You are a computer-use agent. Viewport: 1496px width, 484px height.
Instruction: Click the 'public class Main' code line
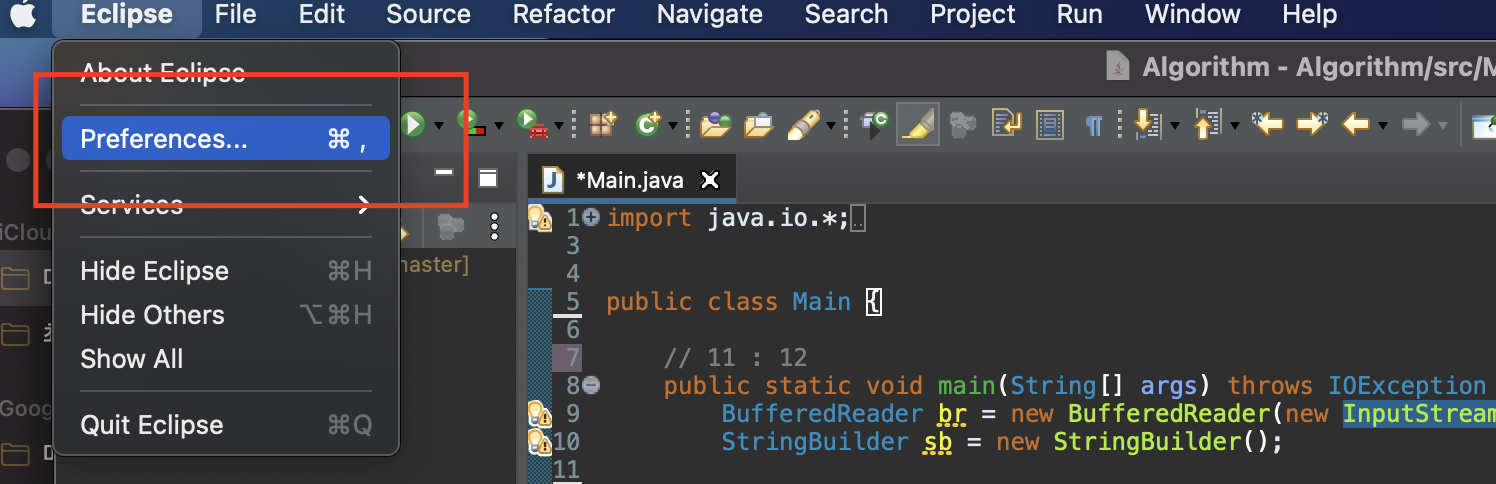coord(742,301)
